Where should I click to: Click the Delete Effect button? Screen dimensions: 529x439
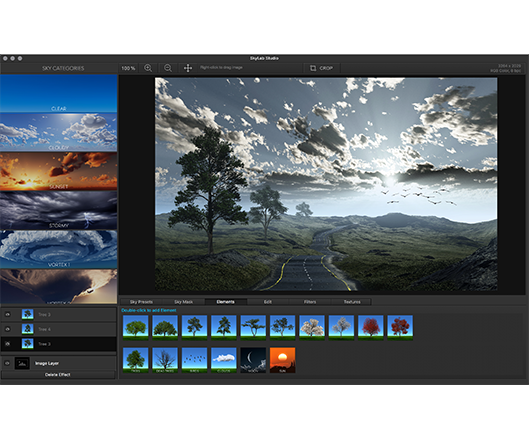pyautogui.click(x=58, y=375)
